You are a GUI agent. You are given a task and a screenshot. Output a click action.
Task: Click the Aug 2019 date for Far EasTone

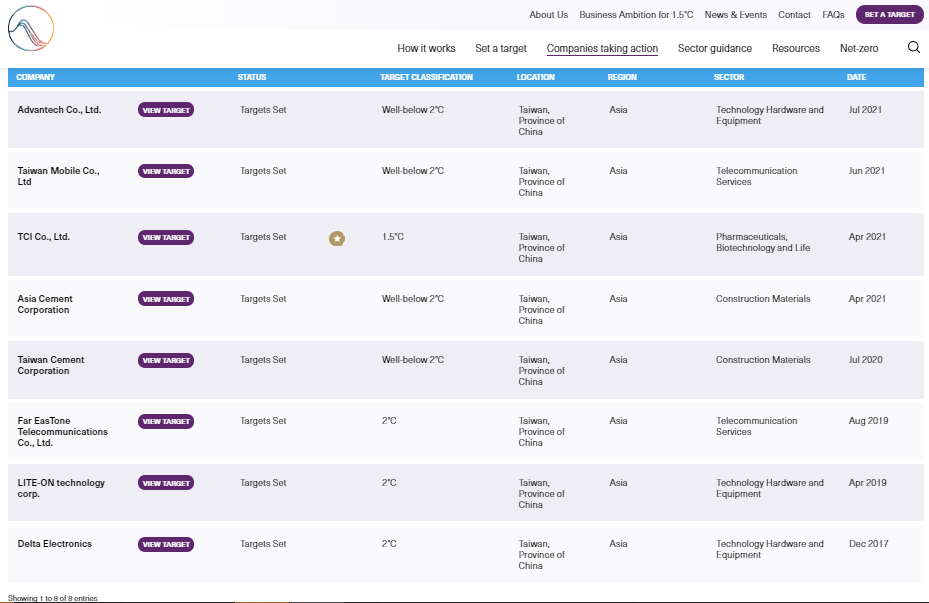tap(869, 421)
